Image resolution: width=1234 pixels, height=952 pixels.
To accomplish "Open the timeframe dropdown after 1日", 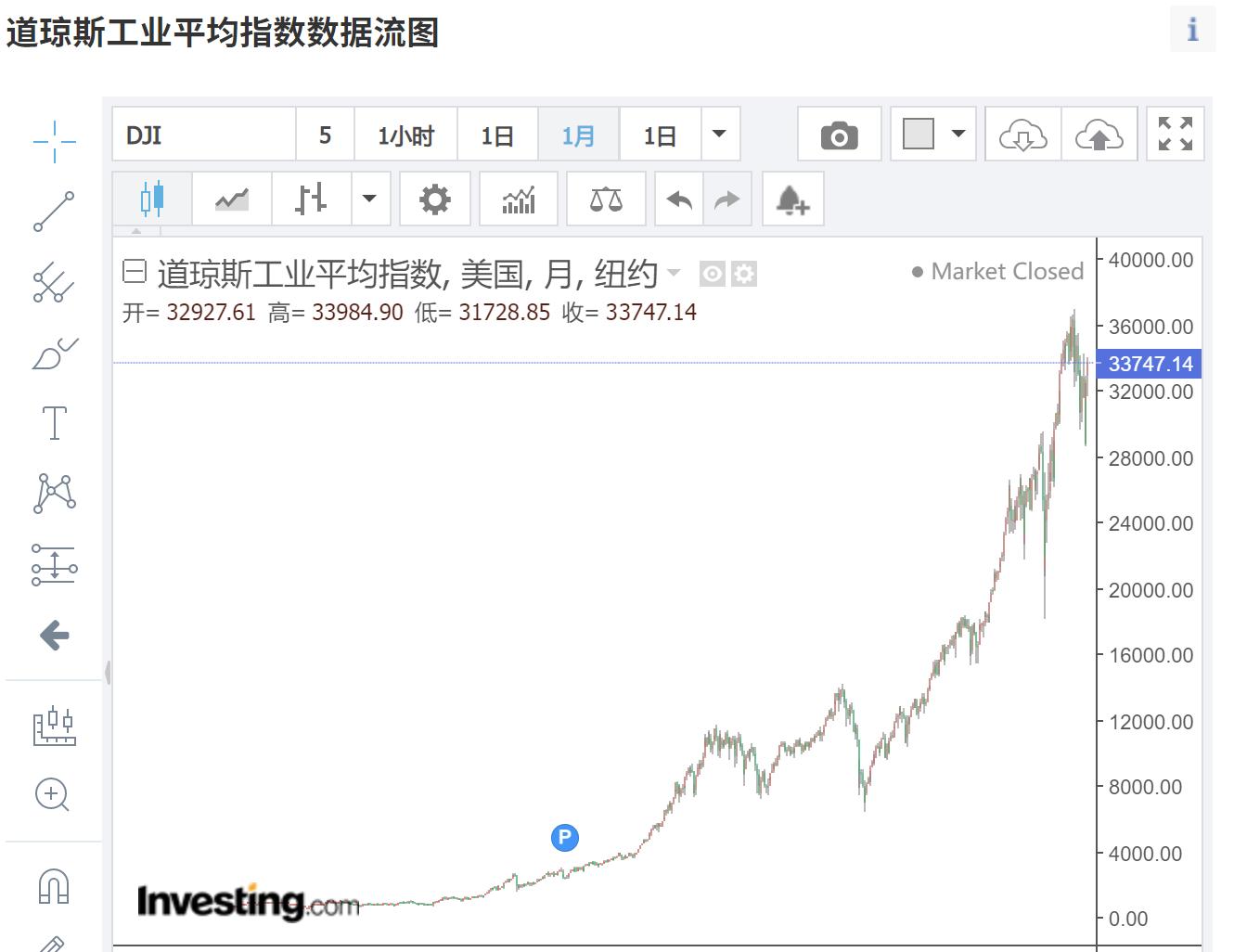I will click(x=719, y=135).
